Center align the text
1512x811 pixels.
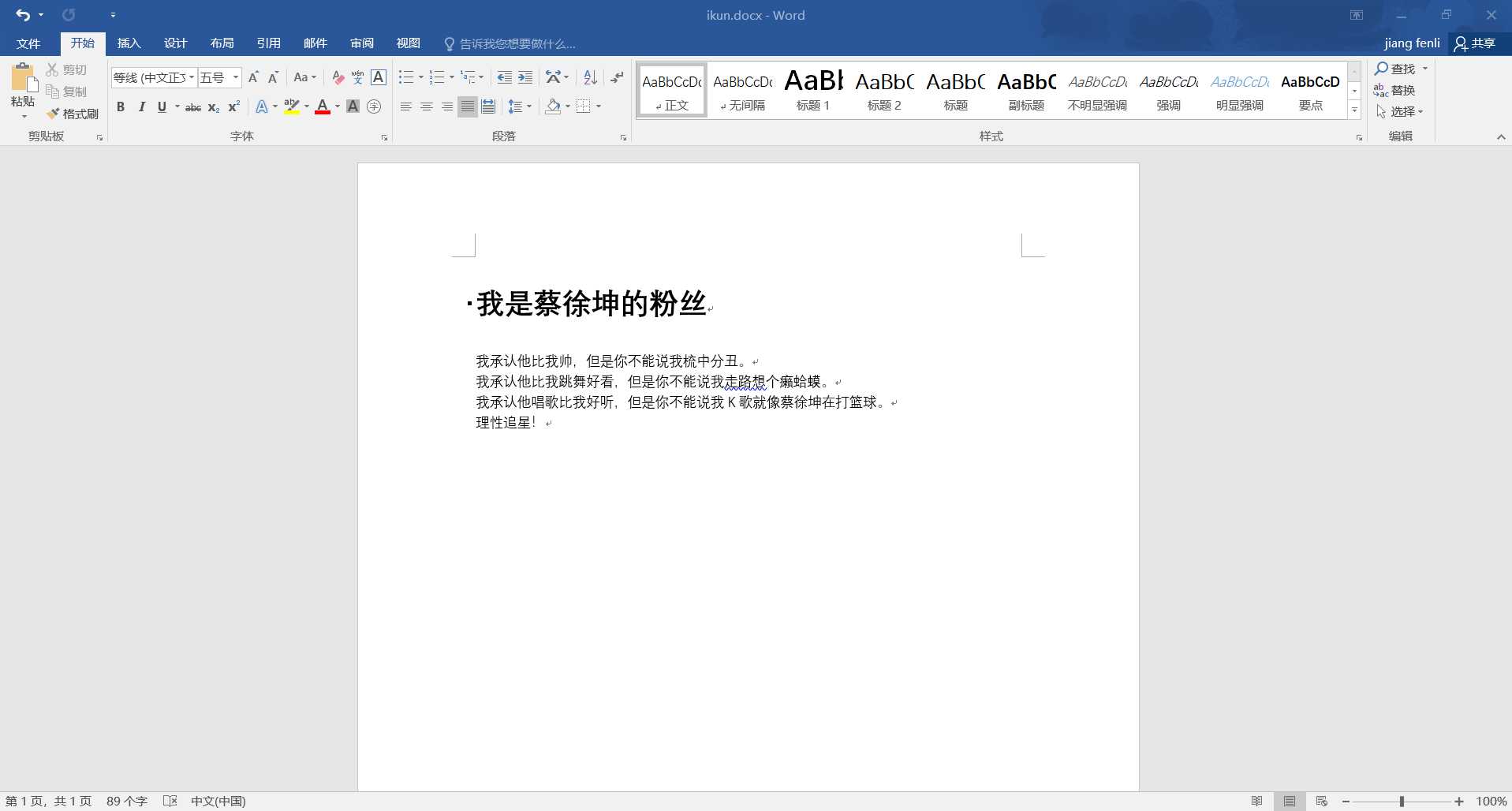pyautogui.click(x=427, y=107)
